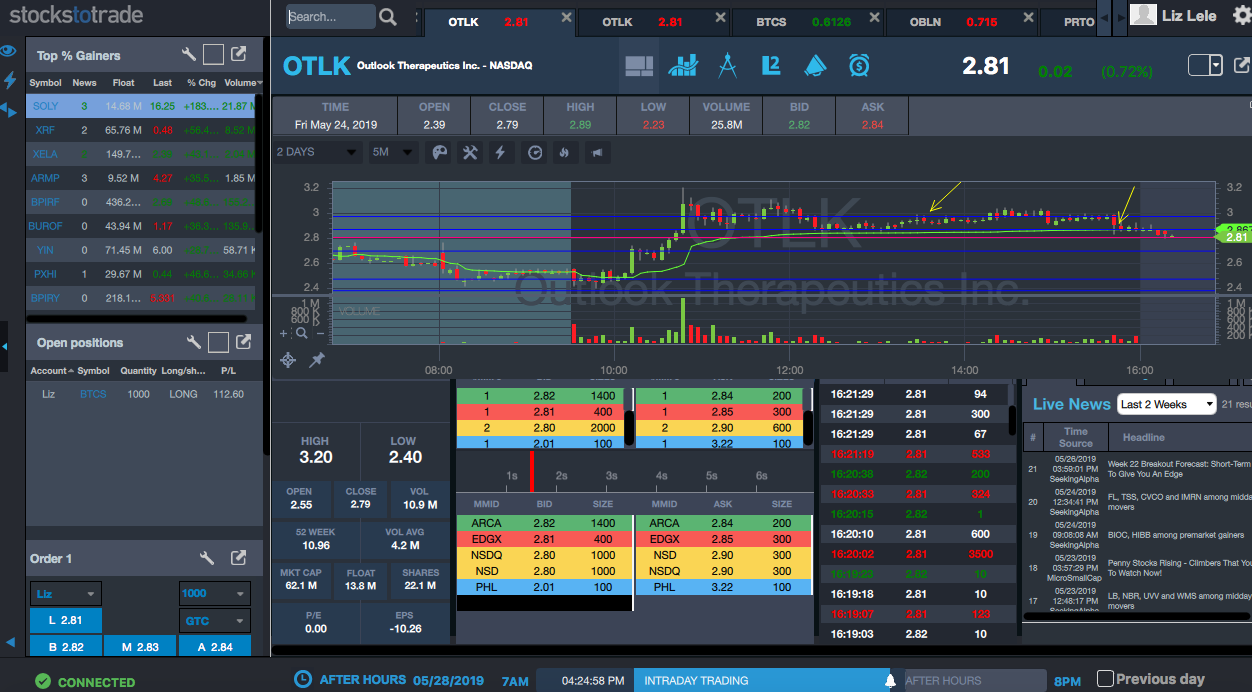Open the Level 2 quotes icon
Image resolution: width=1252 pixels, height=692 pixels.
pos(770,66)
